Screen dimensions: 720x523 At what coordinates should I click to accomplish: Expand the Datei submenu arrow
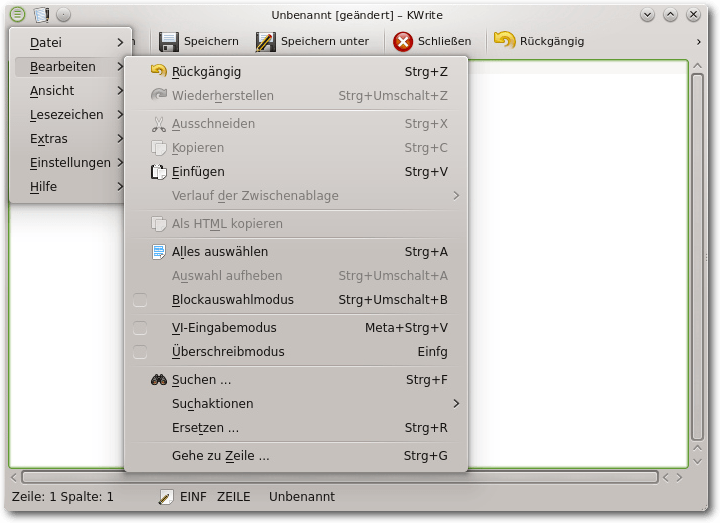point(120,43)
